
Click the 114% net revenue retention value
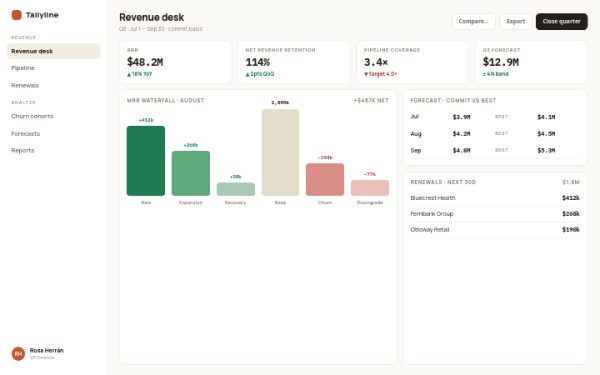click(258, 62)
